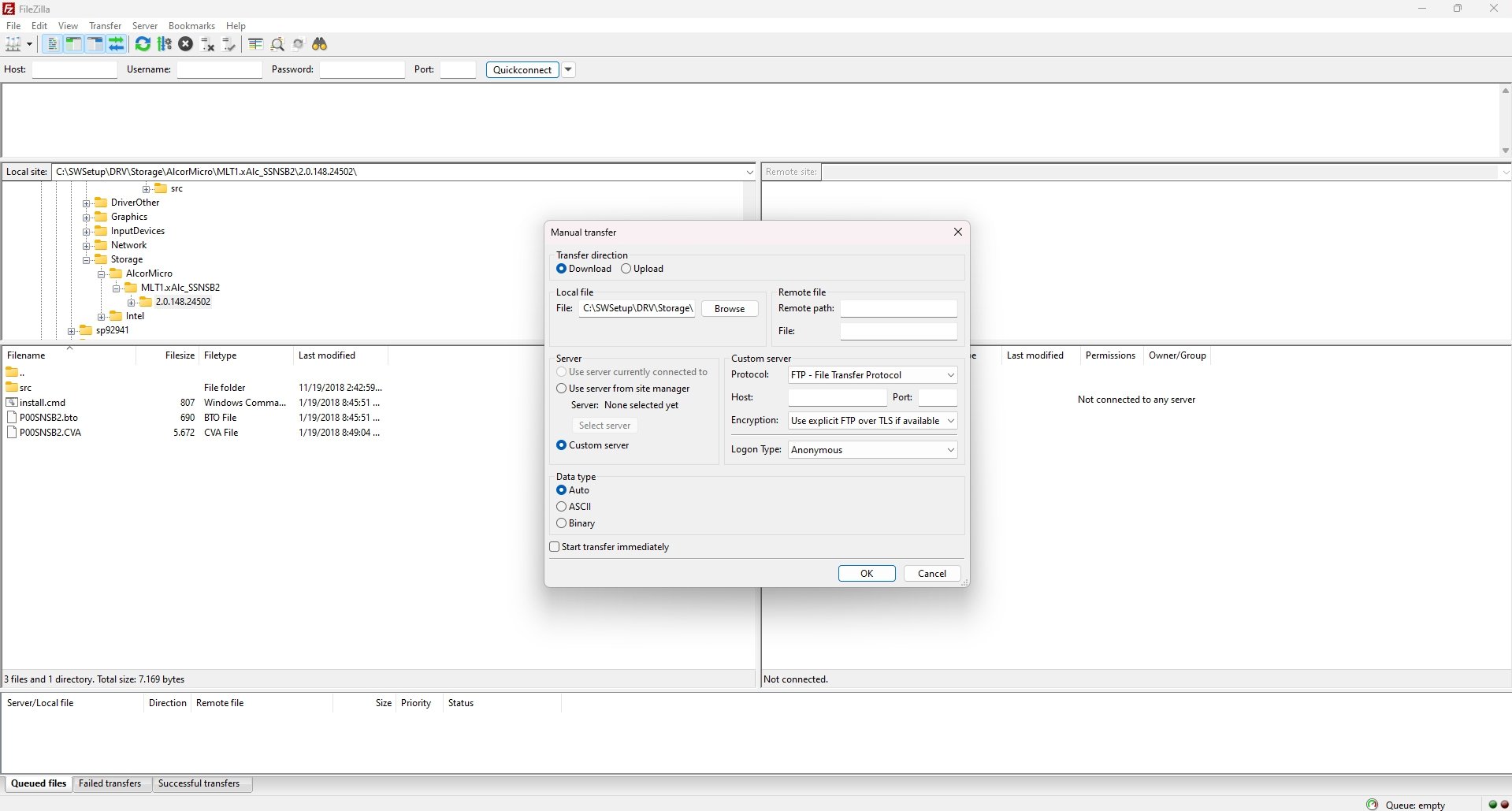Select the src folder in file list
The image size is (1512, 811).
[25, 388]
